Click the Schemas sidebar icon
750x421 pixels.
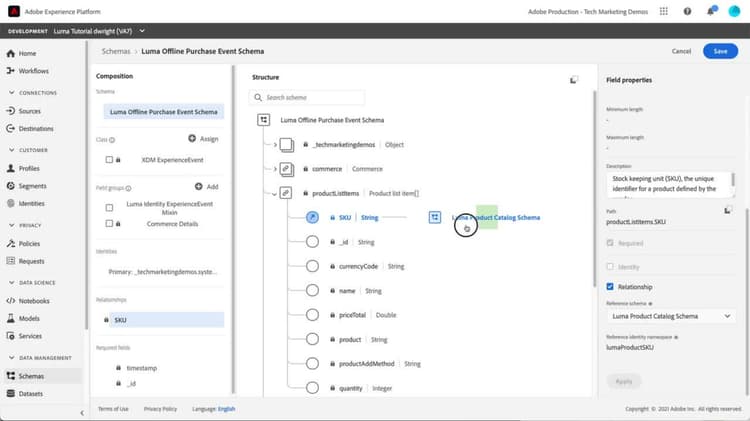(x=11, y=376)
